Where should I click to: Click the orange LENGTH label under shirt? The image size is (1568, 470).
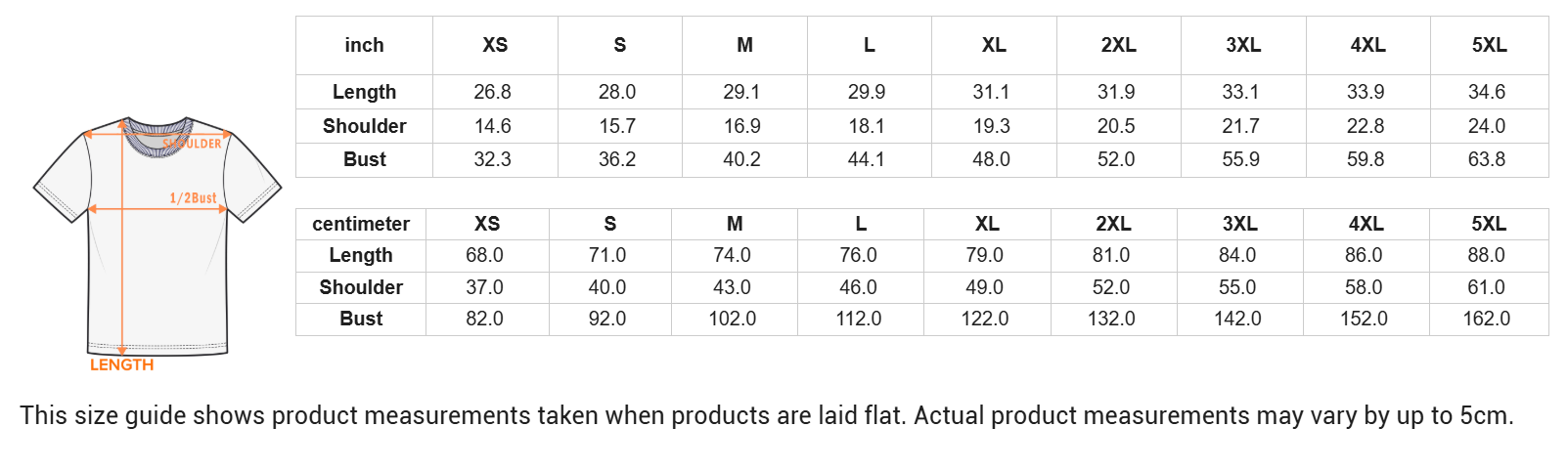point(122,364)
